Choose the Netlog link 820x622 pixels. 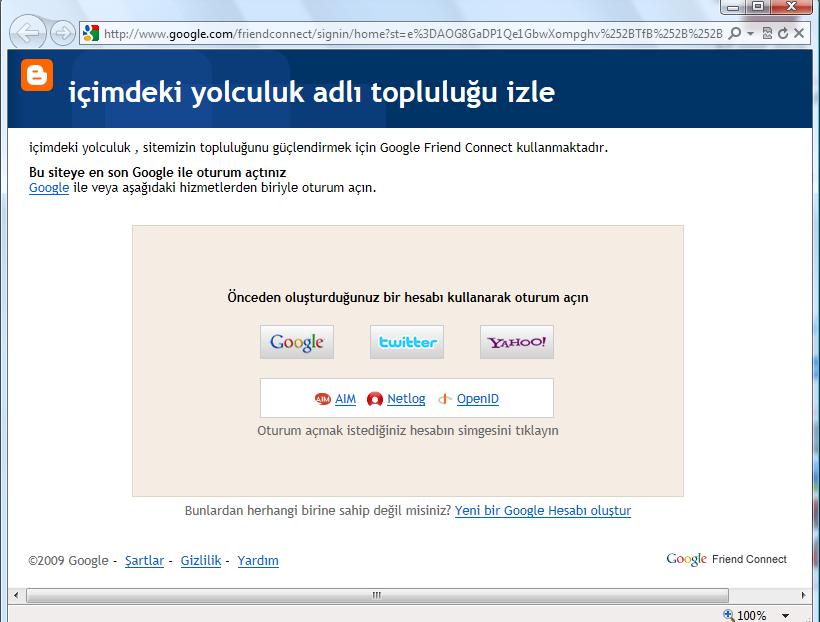(406, 399)
